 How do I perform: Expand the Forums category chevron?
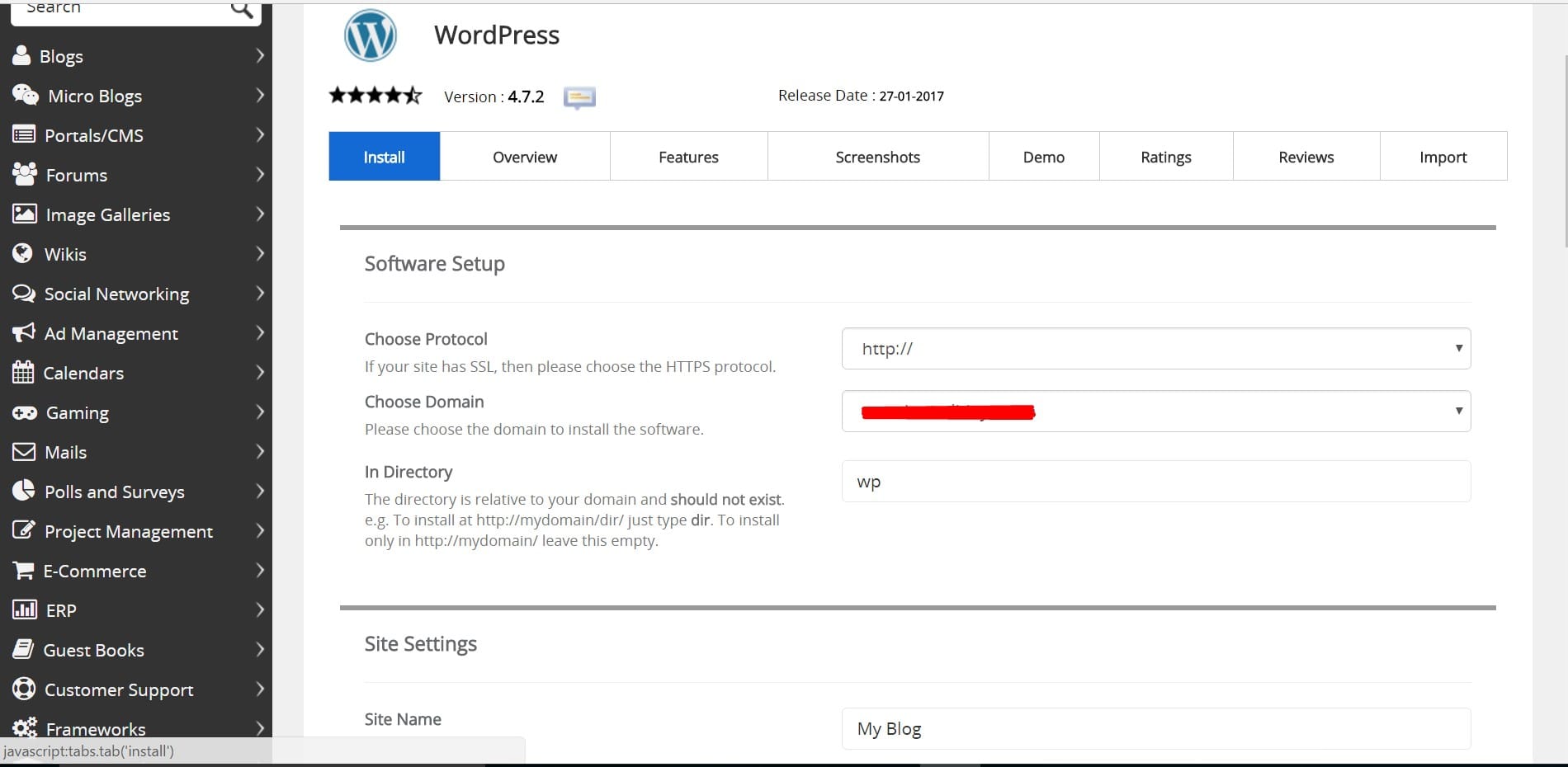click(x=260, y=174)
